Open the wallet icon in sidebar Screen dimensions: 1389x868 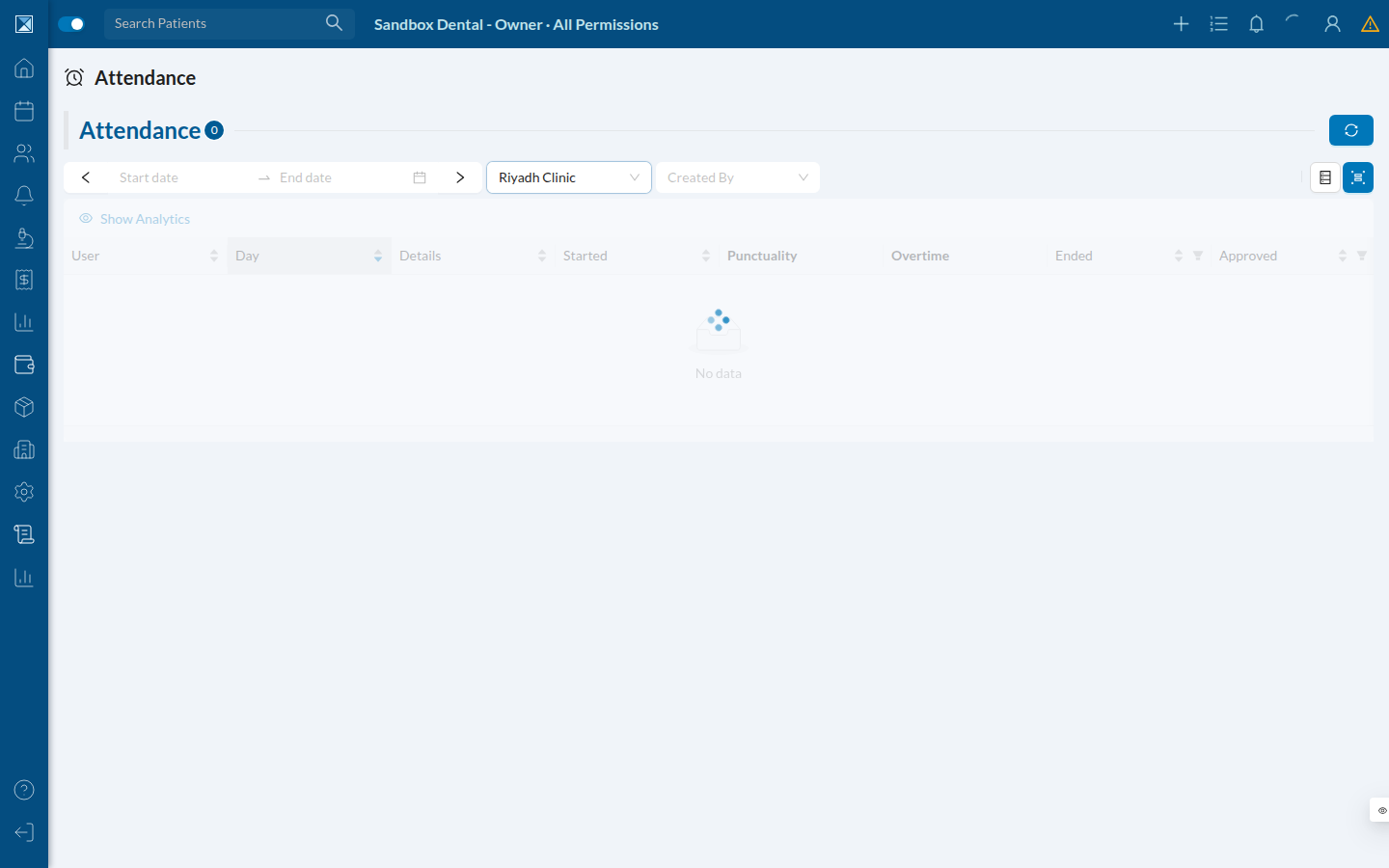point(24,365)
